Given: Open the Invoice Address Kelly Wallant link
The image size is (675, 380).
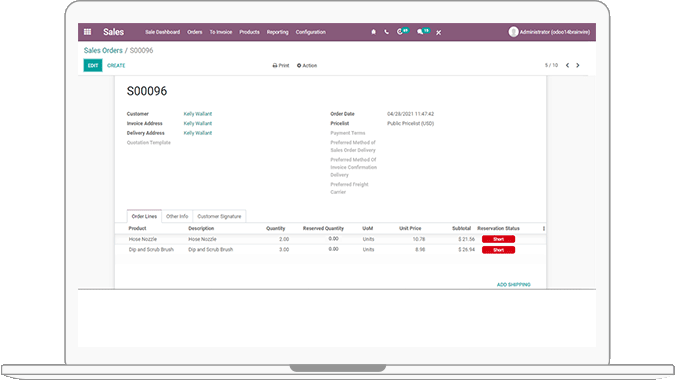Looking at the screenshot, I should [198, 124].
